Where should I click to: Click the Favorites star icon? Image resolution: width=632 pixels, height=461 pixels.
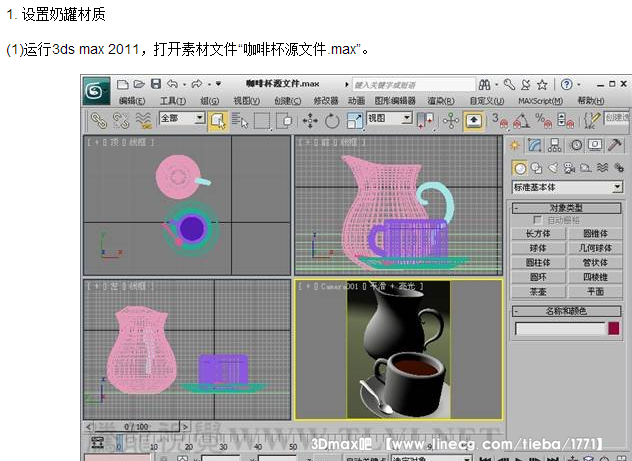point(542,85)
